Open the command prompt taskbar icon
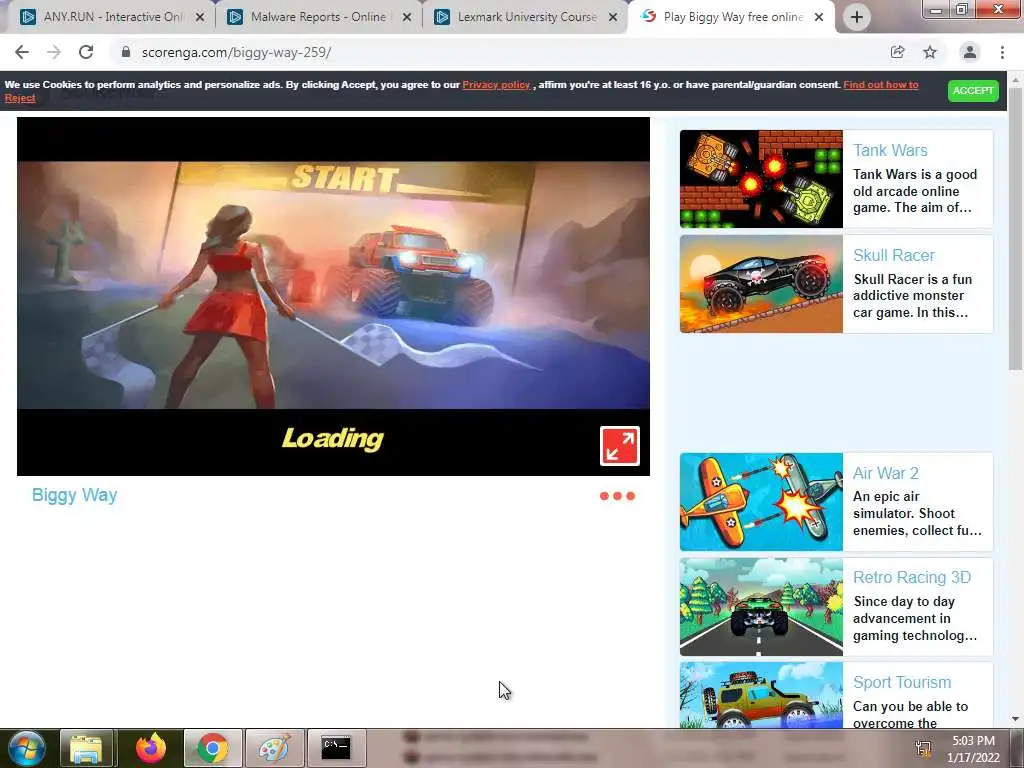The image size is (1024, 768). [x=336, y=748]
